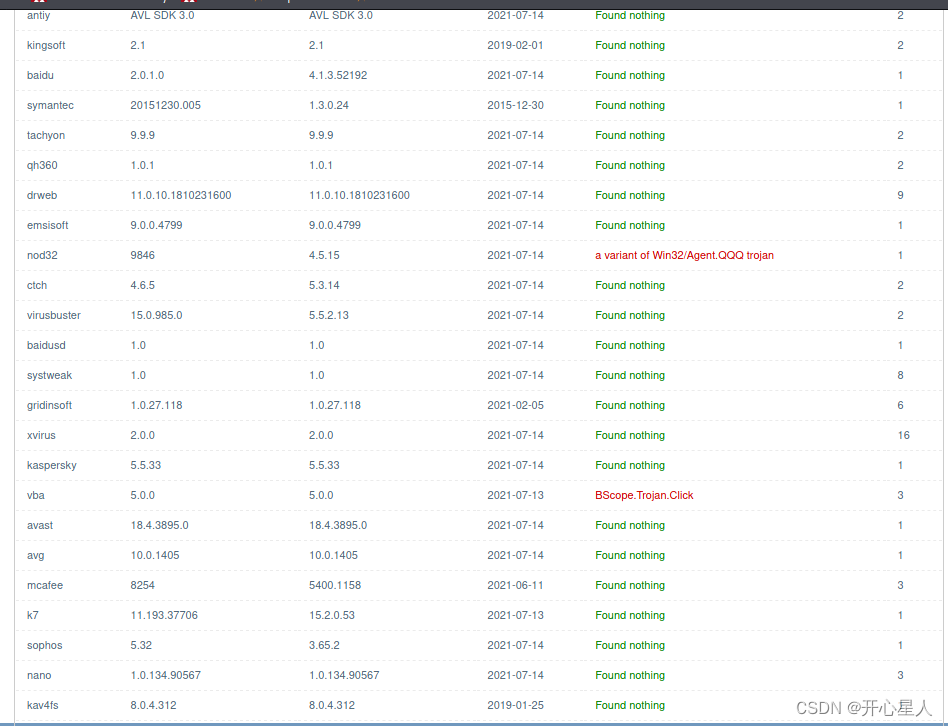Select qh360 engine name

(42, 165)
